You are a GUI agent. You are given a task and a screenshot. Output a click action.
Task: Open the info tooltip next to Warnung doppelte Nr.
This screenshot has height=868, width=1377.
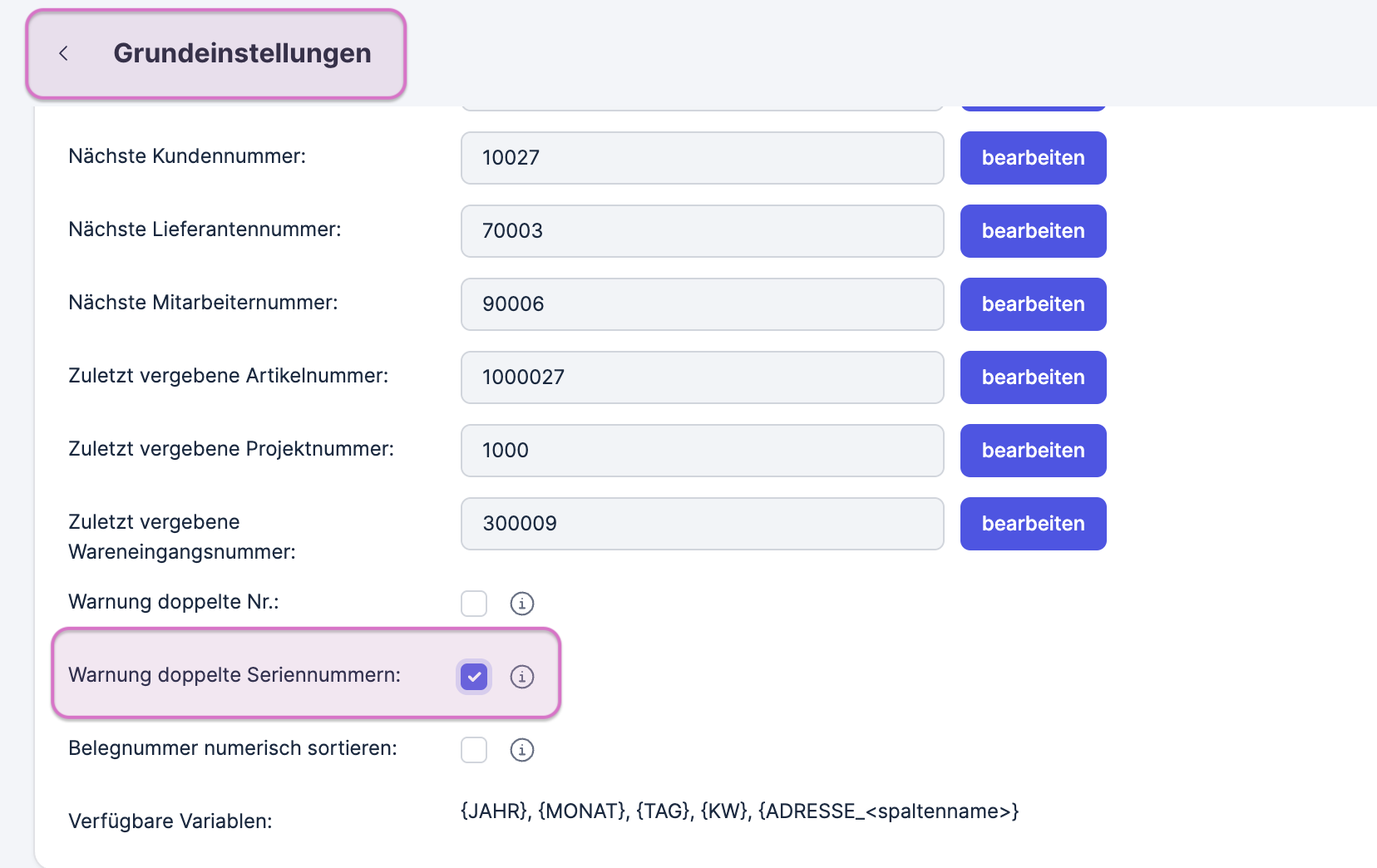click(522, 604)
